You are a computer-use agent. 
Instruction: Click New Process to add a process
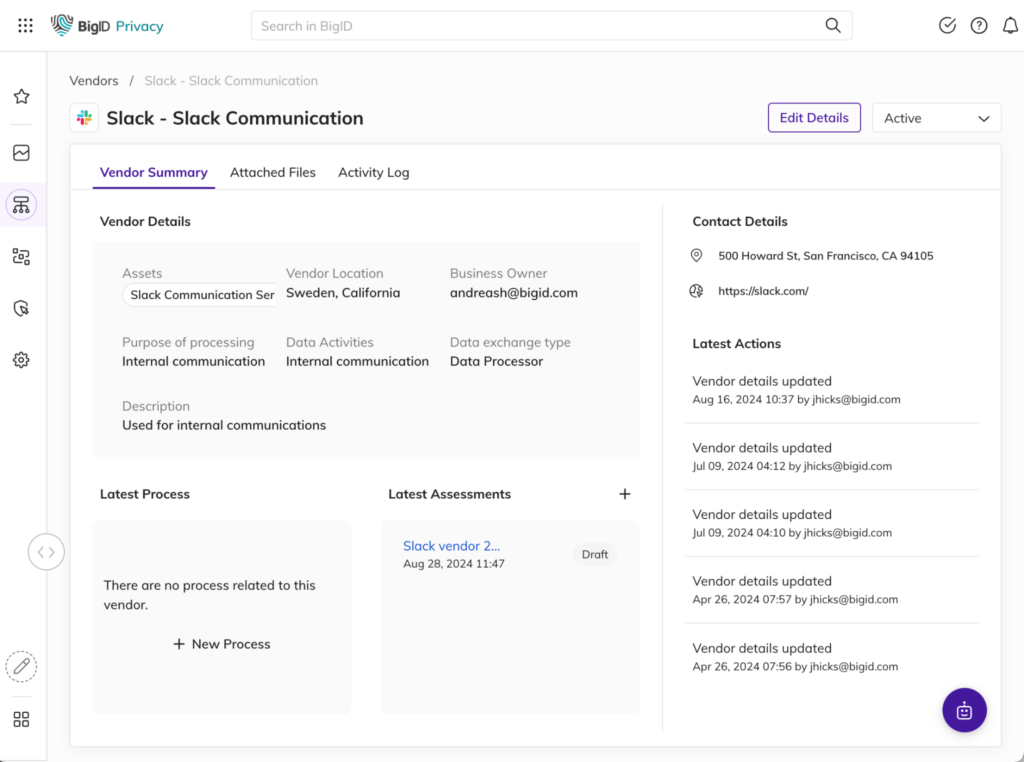click(222, 644)
